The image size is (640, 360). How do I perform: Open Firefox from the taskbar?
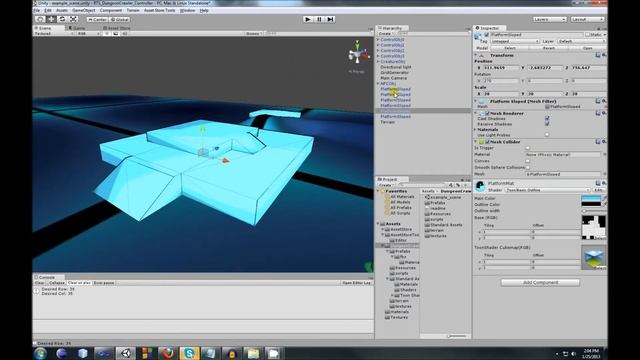168,353
